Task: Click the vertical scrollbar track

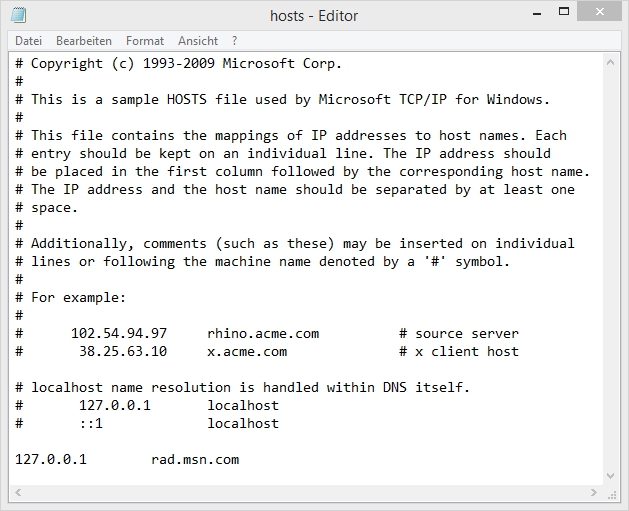Action: tap(612, 270)
